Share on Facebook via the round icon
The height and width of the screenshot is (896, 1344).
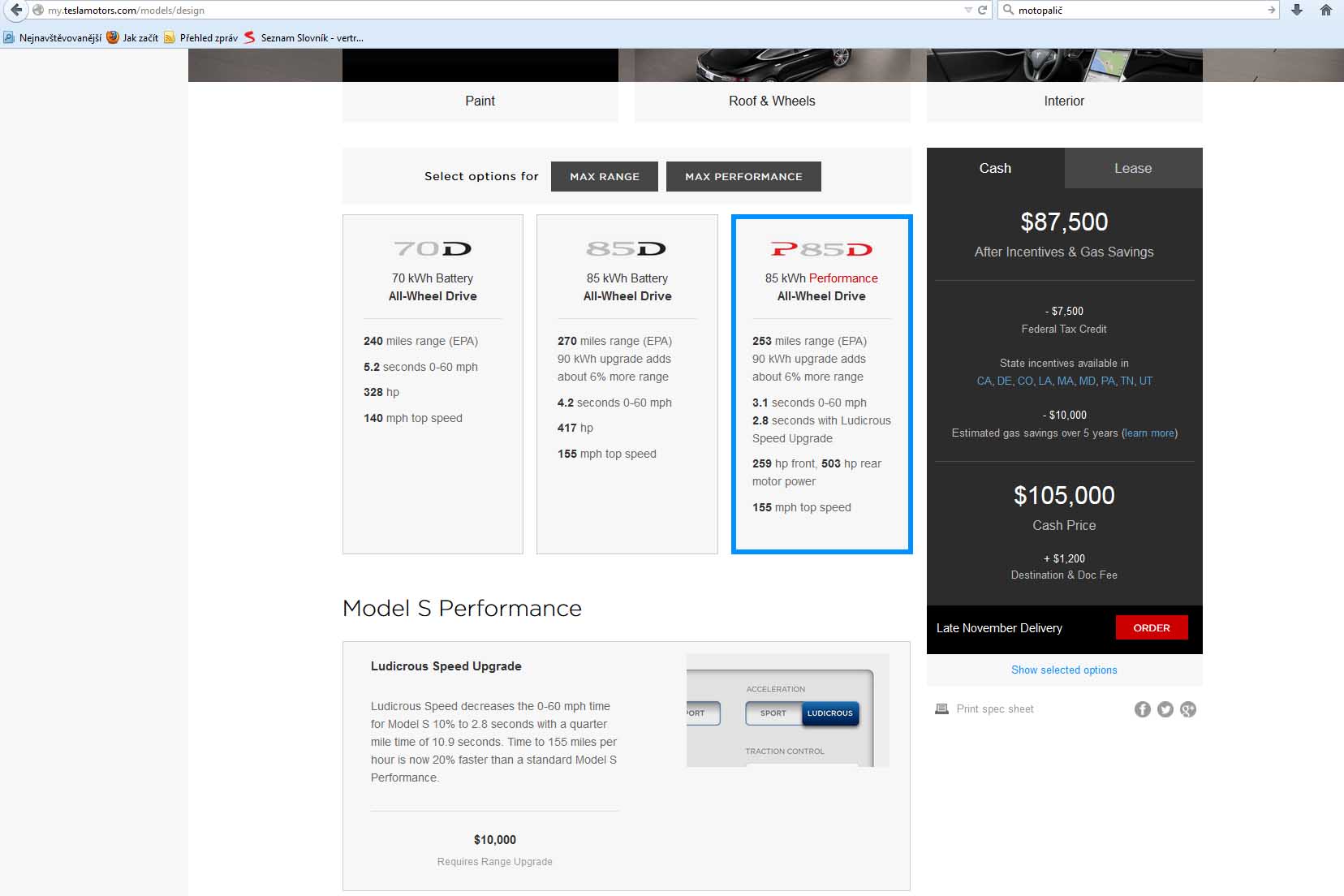coord(1142,709)
